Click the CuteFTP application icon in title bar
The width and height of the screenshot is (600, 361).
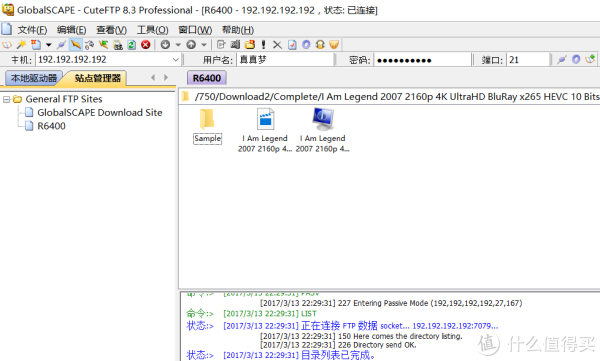[8, 10]
